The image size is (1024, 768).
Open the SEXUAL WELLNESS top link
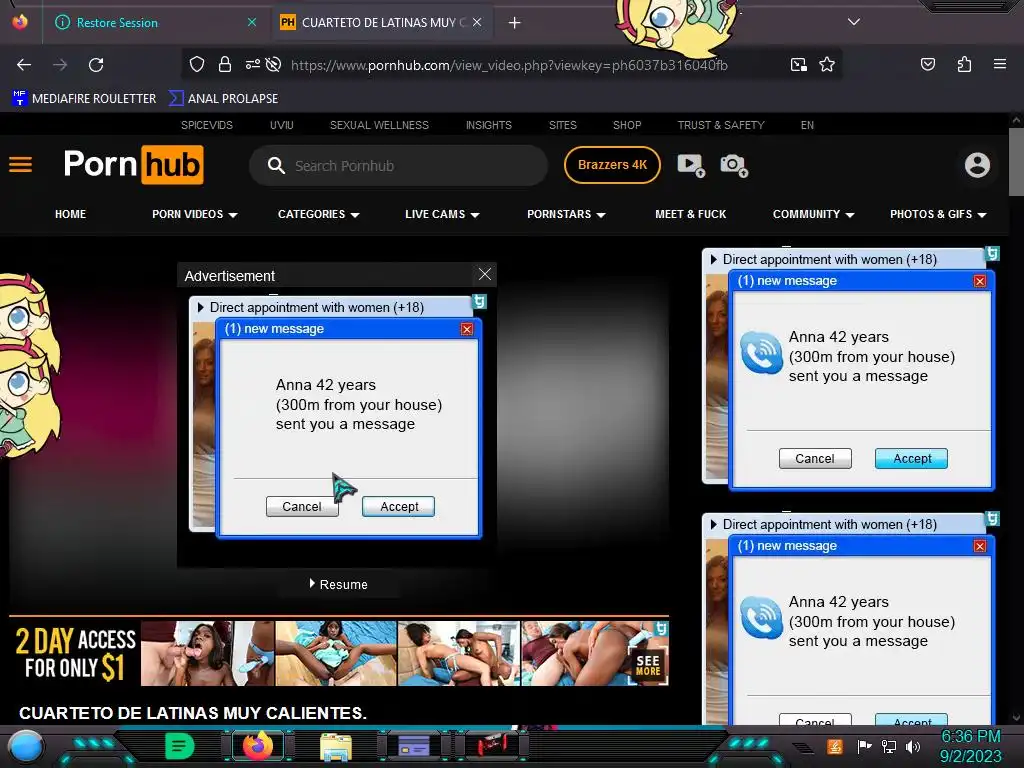tap(379, 125)
